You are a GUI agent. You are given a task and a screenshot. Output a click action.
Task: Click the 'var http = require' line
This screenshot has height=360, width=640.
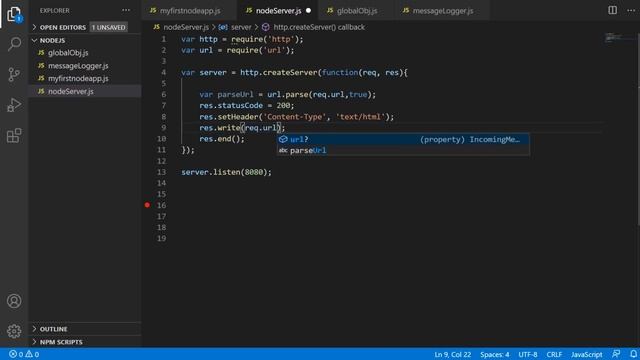pyautogui.click(x=242, y=39)
